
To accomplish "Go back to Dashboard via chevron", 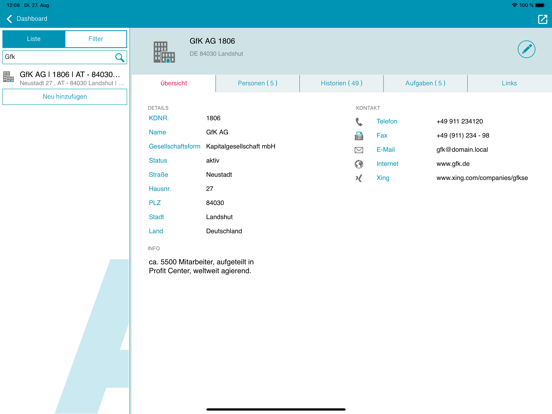I will [x=10, y=19].
